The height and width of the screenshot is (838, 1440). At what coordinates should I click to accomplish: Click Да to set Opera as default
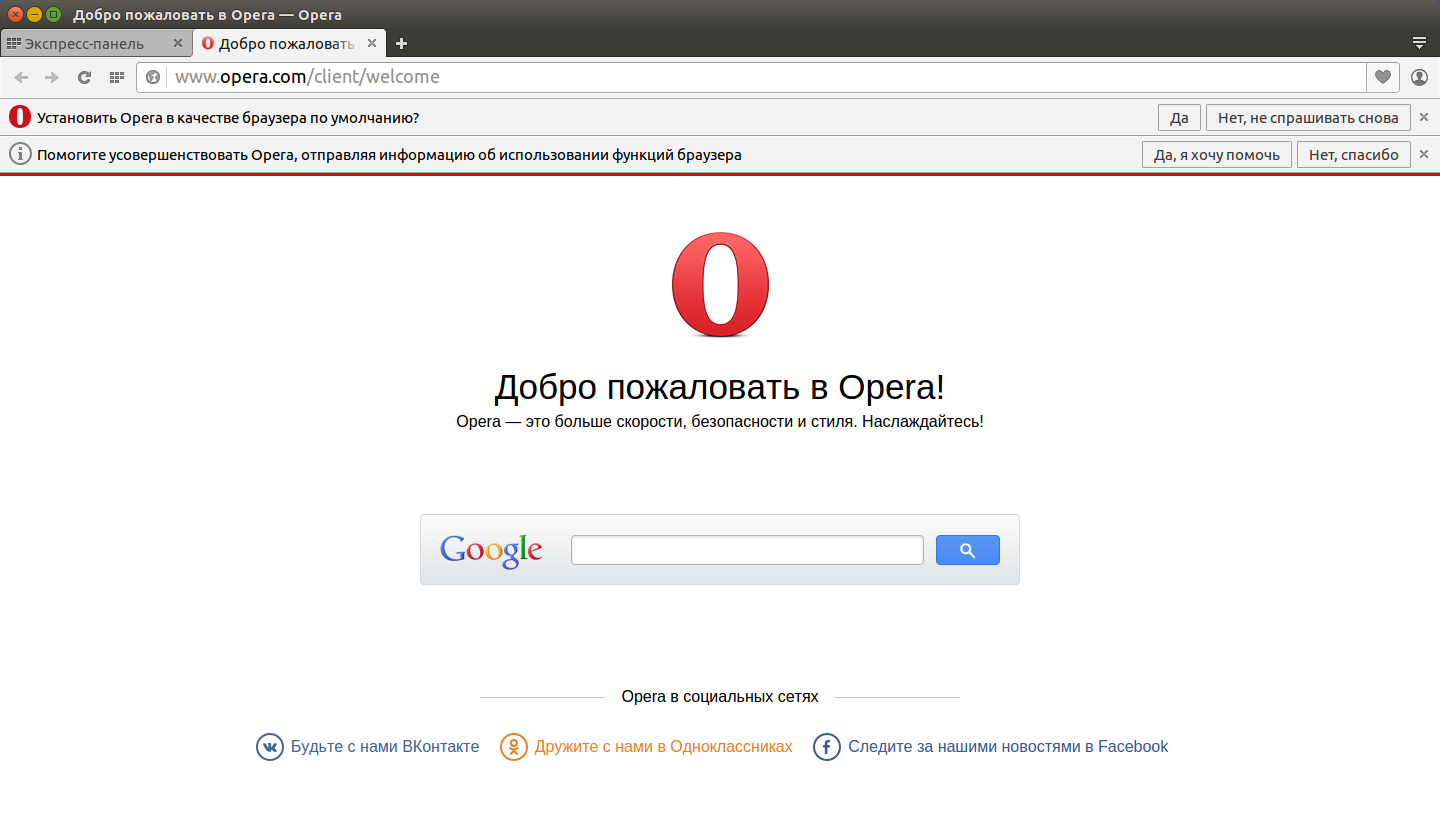1178,117
